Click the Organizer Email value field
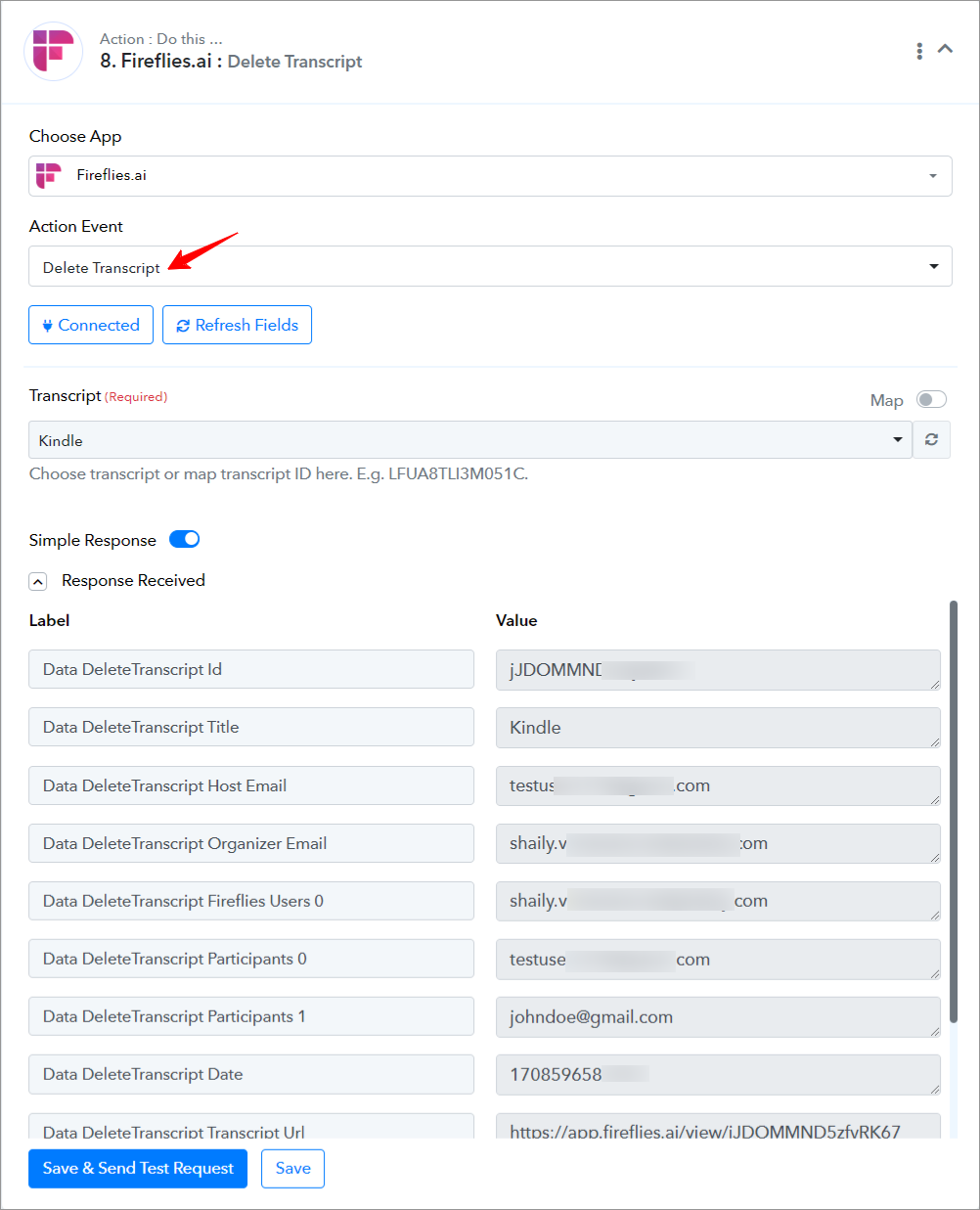 [718, 844]
